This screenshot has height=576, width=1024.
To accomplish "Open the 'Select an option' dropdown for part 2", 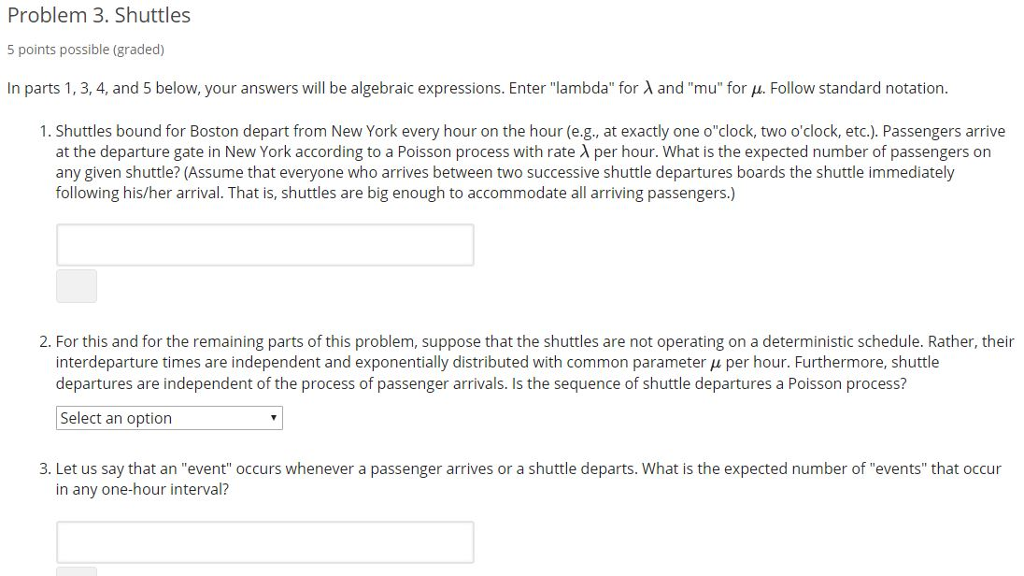I will [168, 417].
